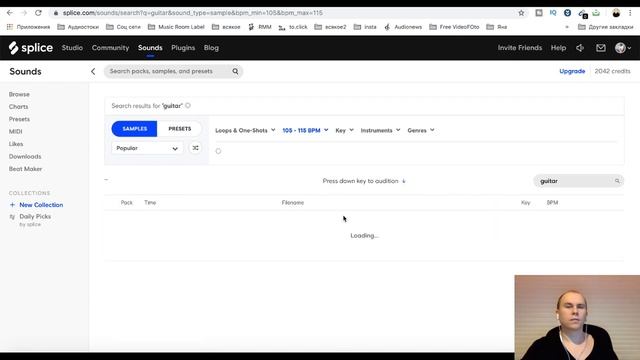Open the IQ browser extension
This screenshot has width=640, height=360.
coord(553,13)
